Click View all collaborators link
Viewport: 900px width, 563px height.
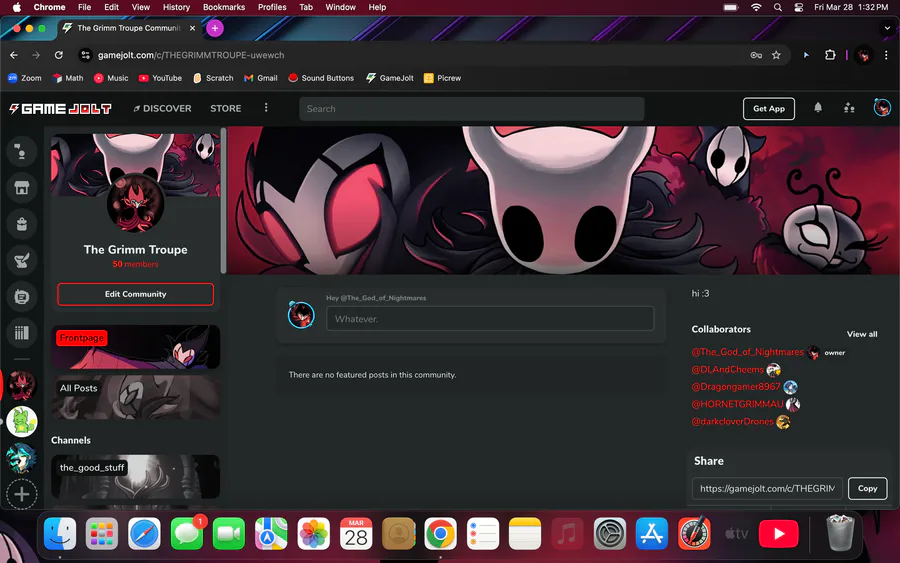click(x=862, y=334)
